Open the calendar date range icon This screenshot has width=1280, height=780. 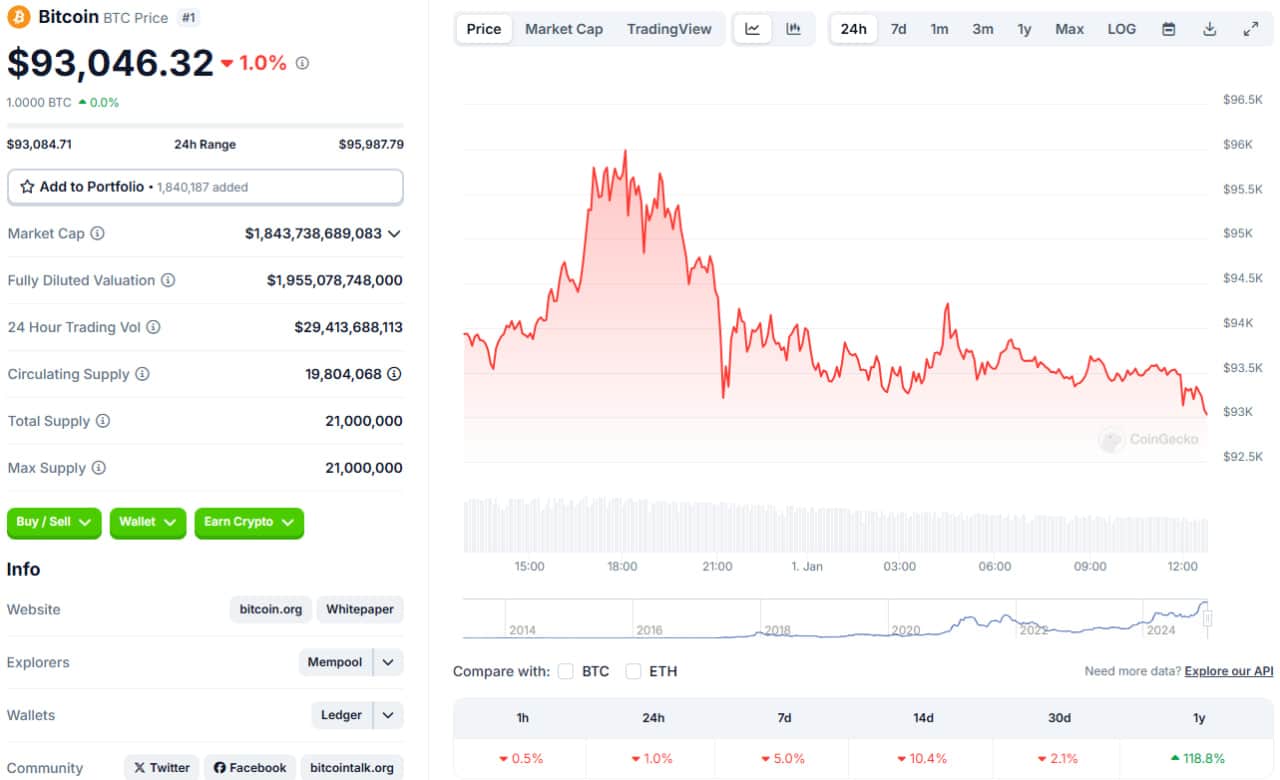1168,29
